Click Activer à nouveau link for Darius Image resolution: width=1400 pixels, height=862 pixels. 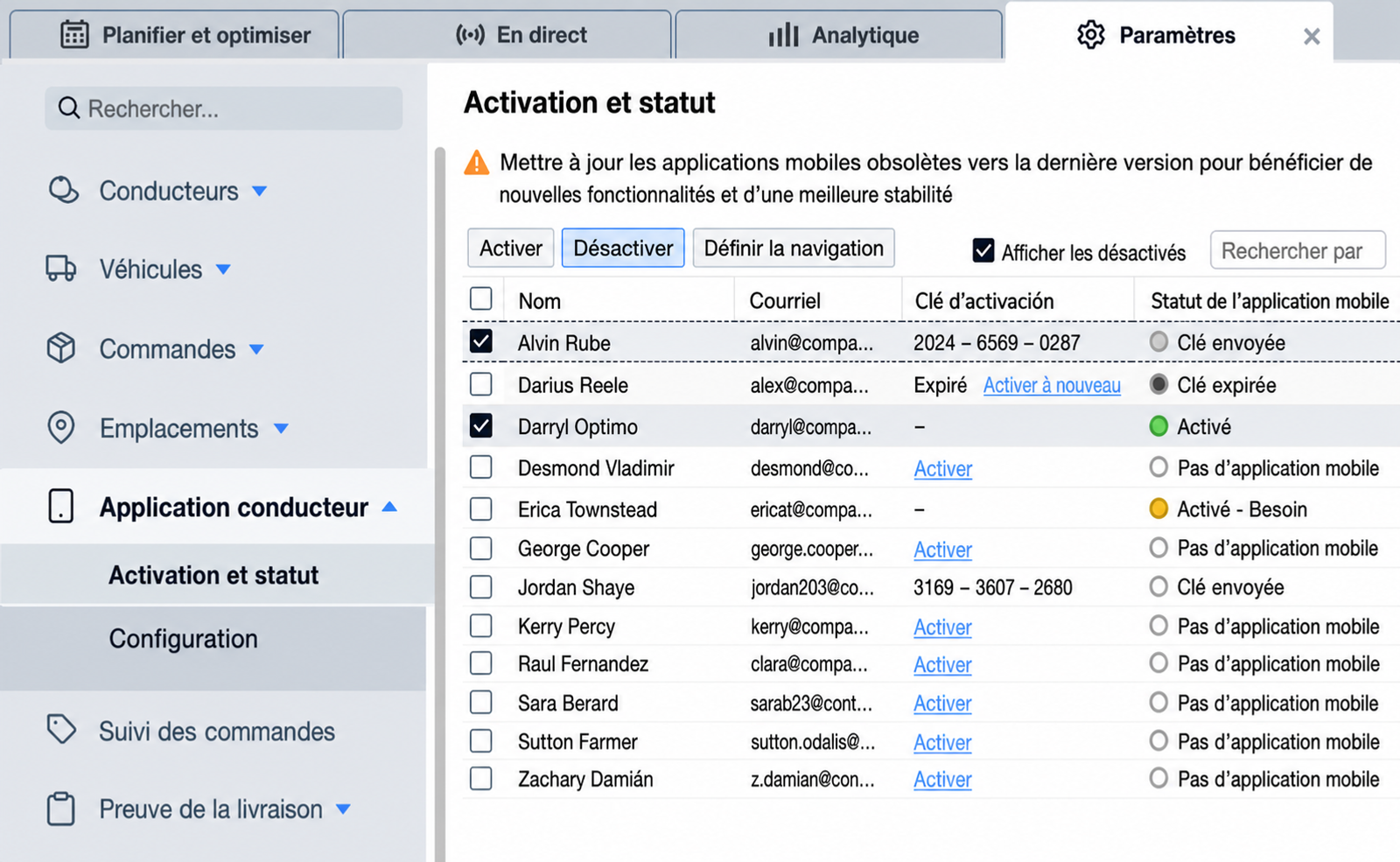[1052, 385]
